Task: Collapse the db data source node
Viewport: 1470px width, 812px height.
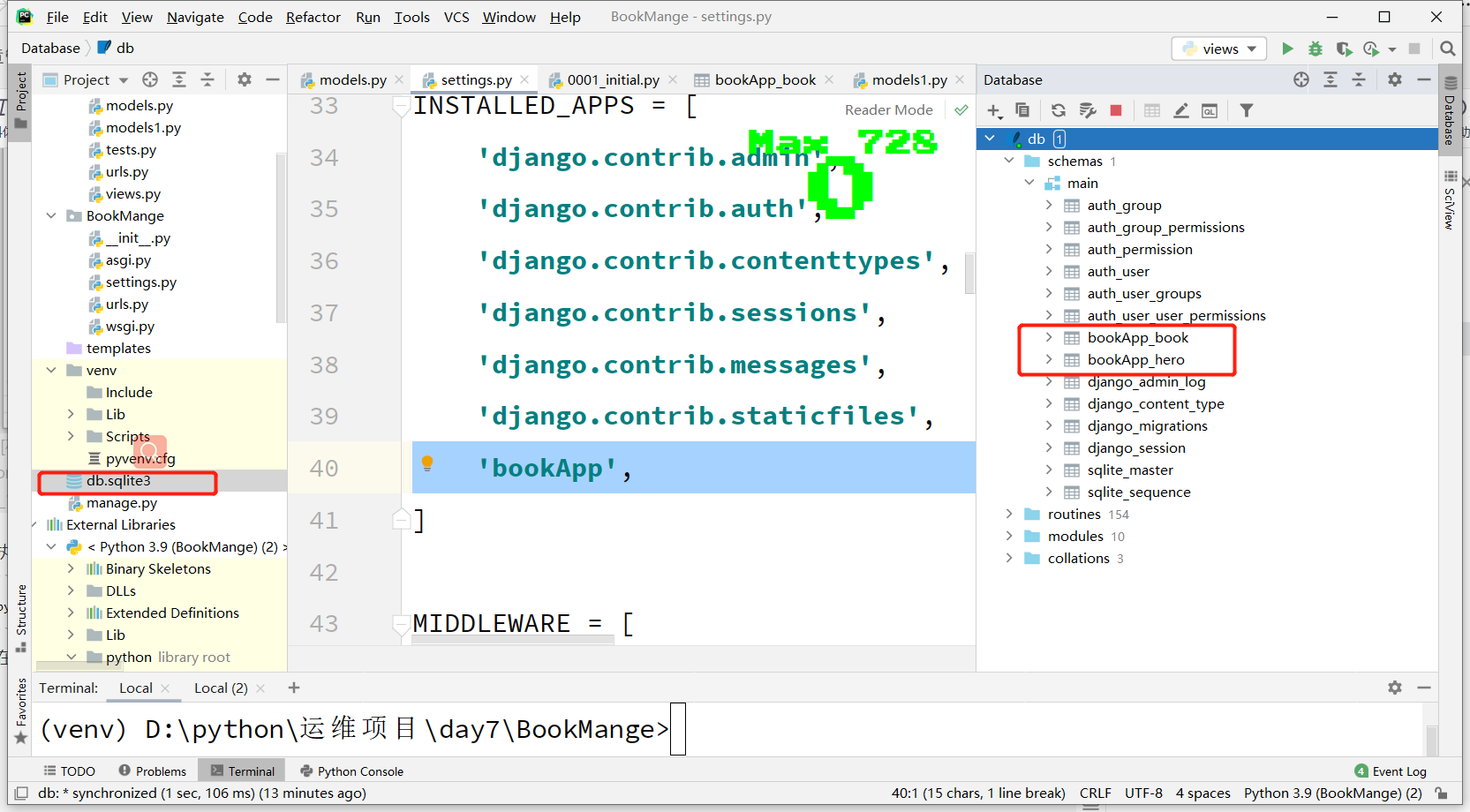Action: pyautogui.click(x=990, y=139)
